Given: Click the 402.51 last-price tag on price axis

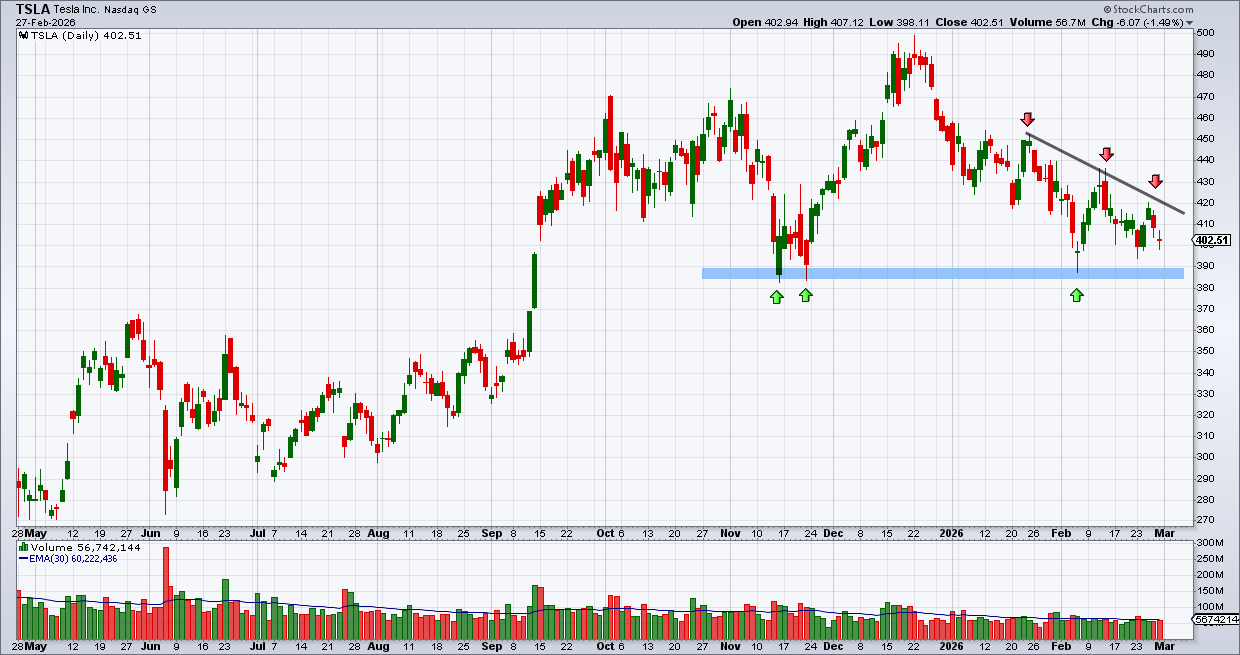Looking at the screenshot, I should [1211, 240].
